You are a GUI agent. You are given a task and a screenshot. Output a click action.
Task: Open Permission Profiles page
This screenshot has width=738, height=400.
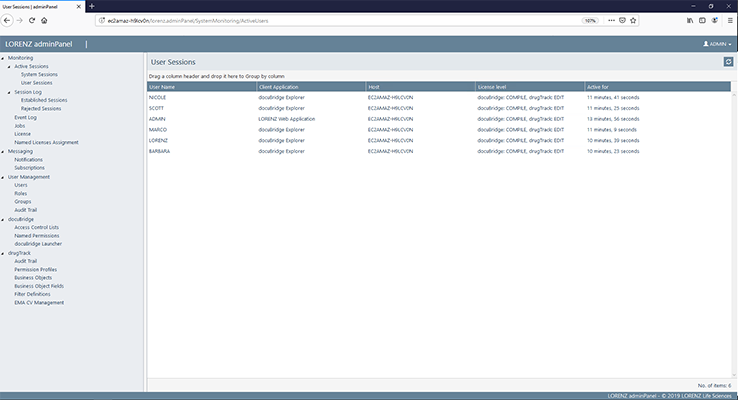pyautogui.click(x=35, y=270)
